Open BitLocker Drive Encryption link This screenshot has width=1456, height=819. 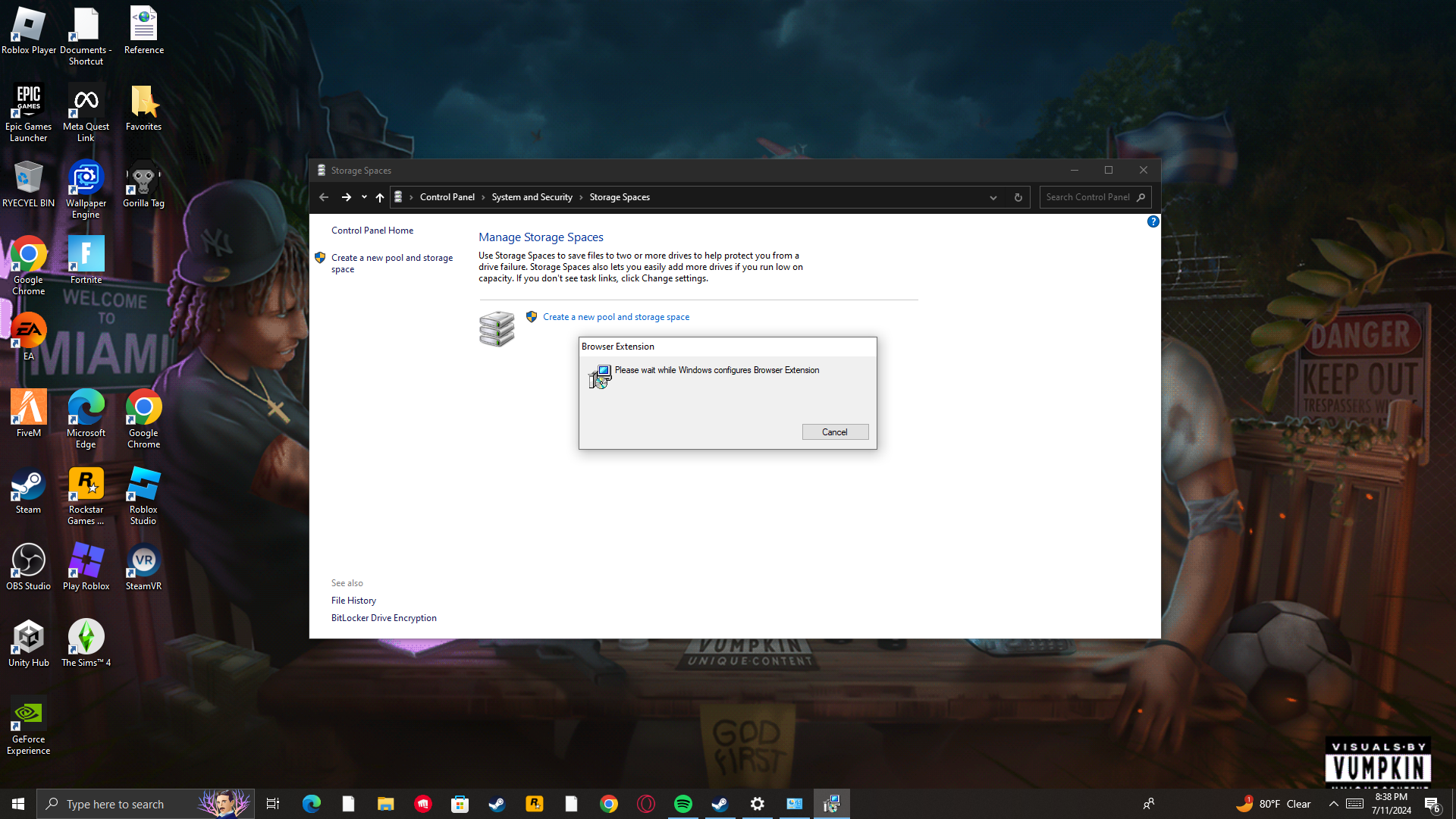384,618
